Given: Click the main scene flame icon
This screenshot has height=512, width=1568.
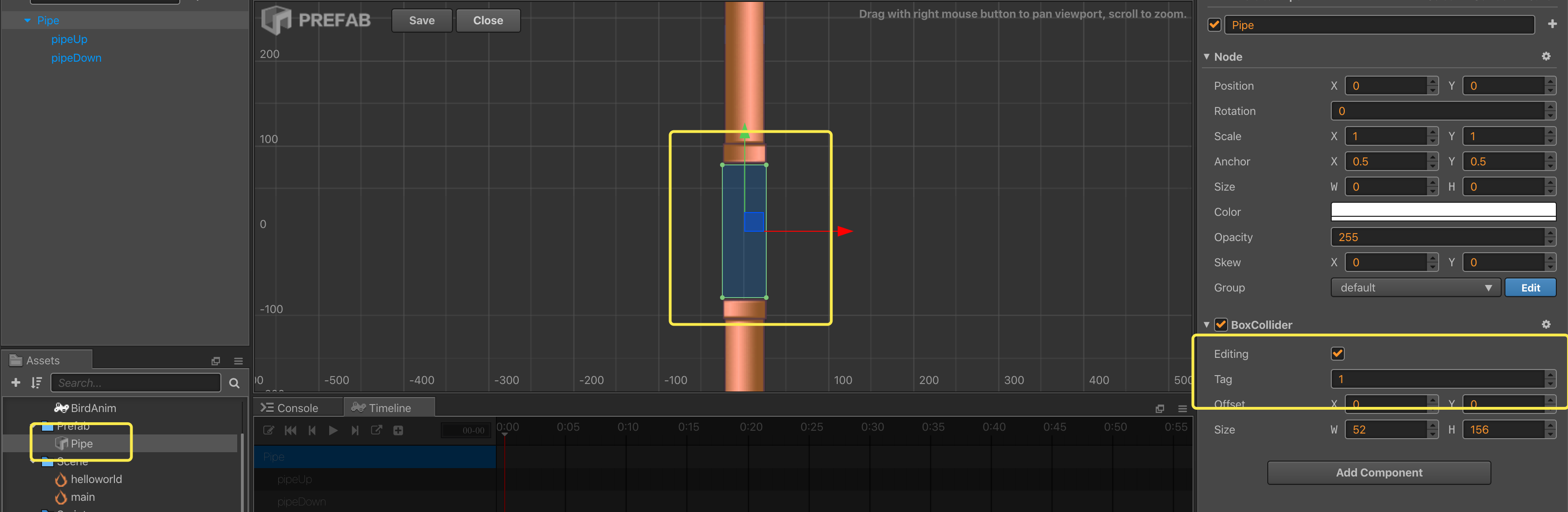Looking at the screenshot, I should click(61, 498).
